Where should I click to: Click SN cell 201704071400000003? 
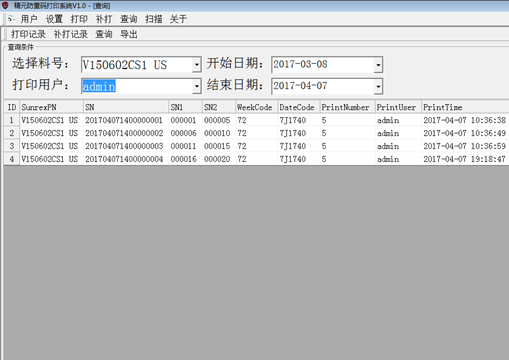[x=126, y=146]
